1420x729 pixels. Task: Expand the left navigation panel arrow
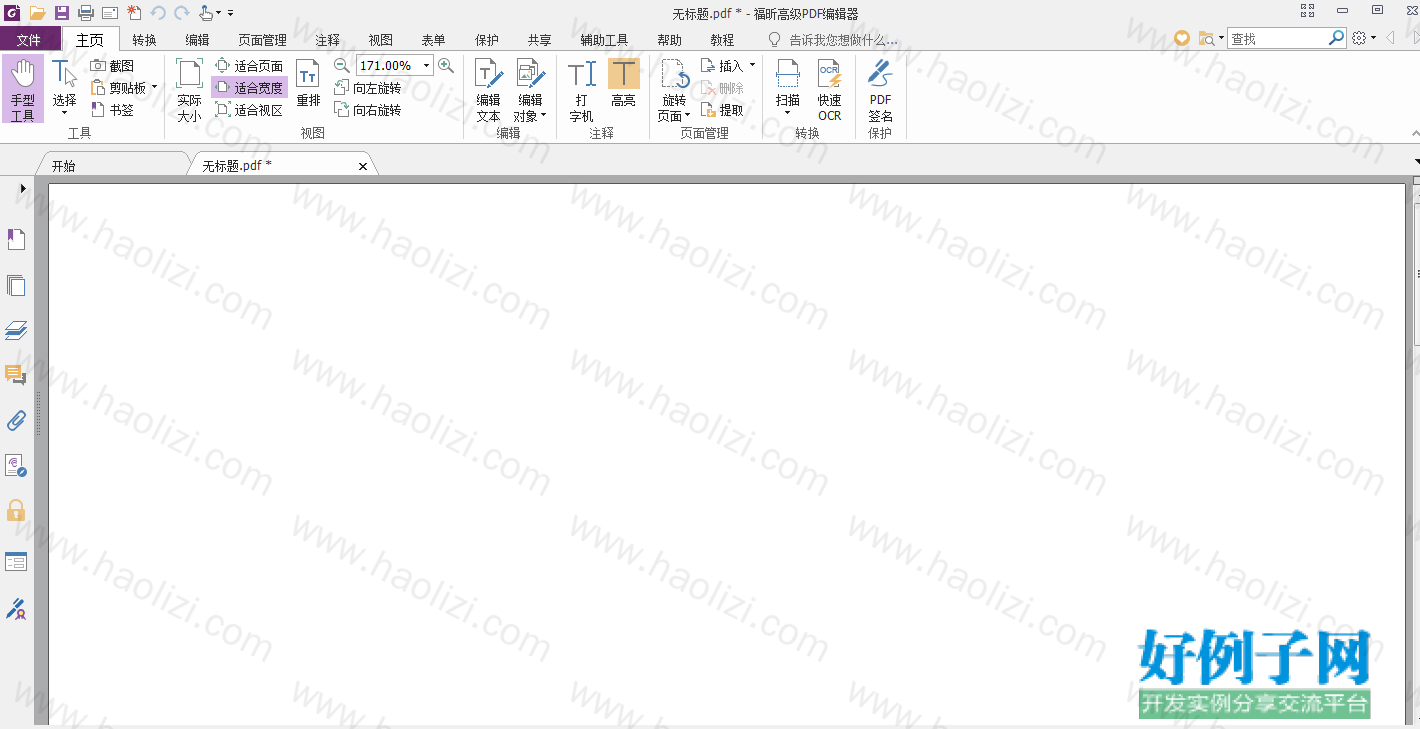[22, 188]
